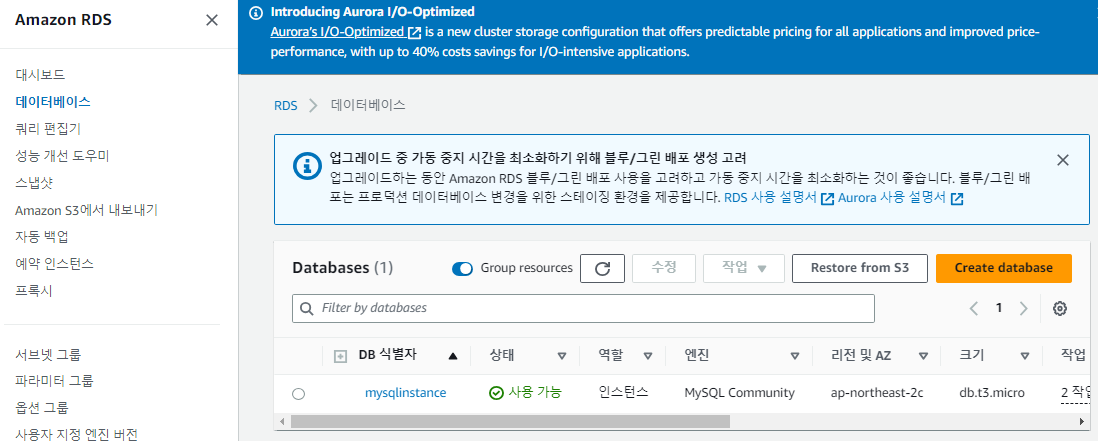The image size is (1098, 441).
Task: Click external-link icon after Aurora 사용 설명서
Action: [957, 199]
